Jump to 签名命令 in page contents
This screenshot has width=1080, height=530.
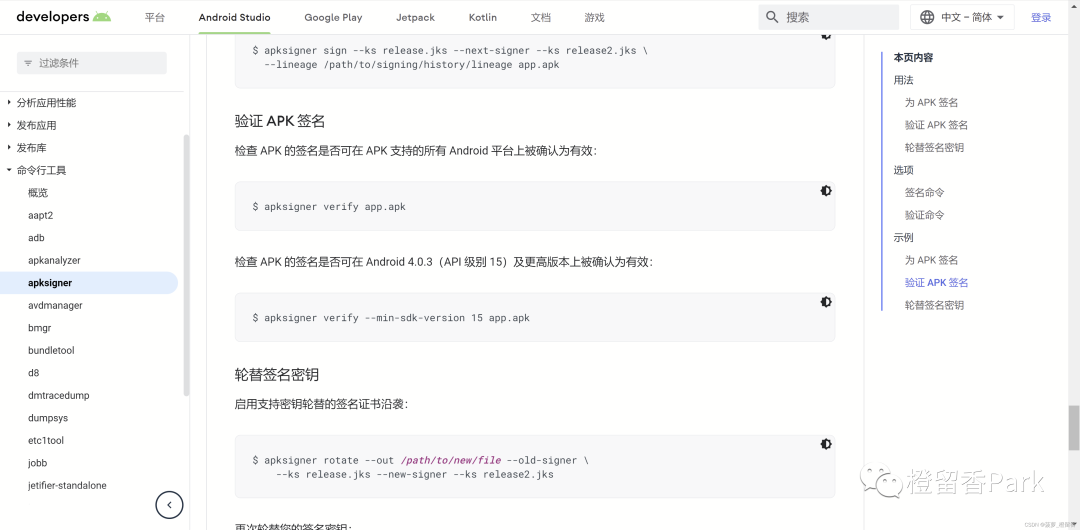(x=924, y=193)
